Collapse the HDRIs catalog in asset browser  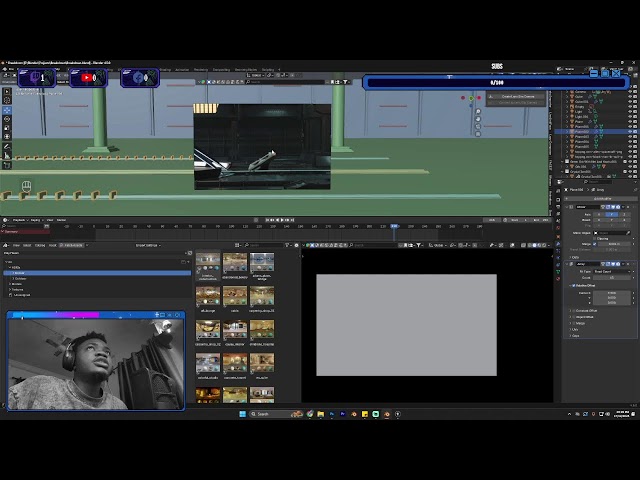click(10, 267)
